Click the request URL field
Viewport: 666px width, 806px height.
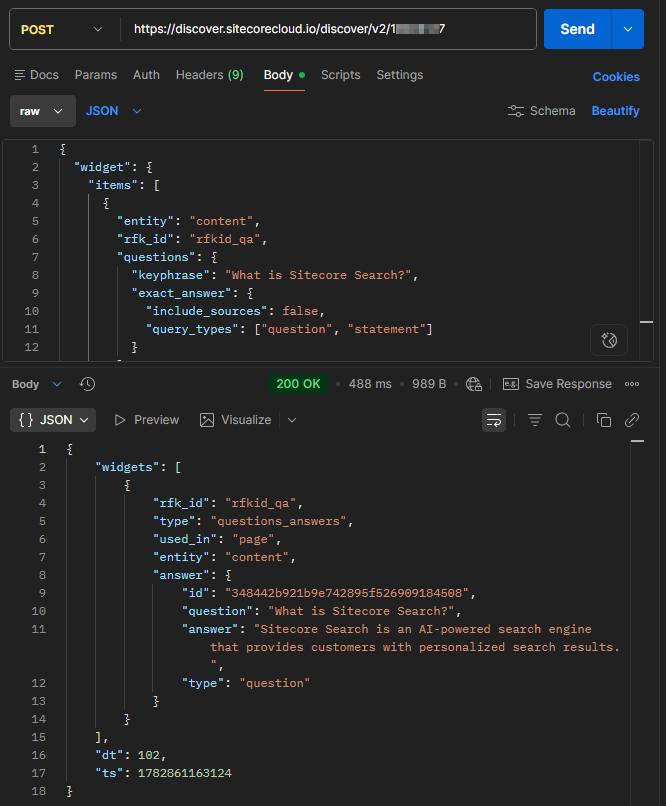pos(329,29)
